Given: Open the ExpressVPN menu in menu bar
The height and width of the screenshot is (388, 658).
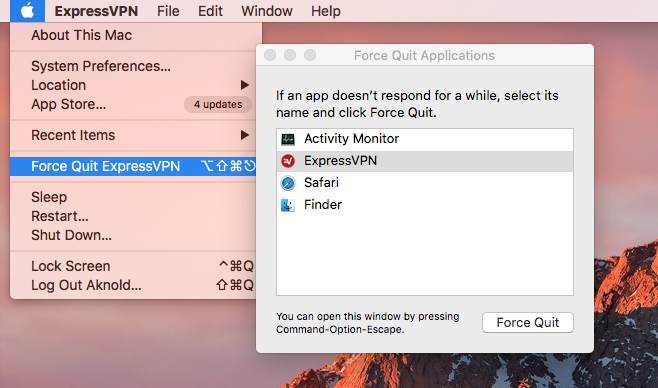Looking at the screenshot, I should (x=96, y=11).
